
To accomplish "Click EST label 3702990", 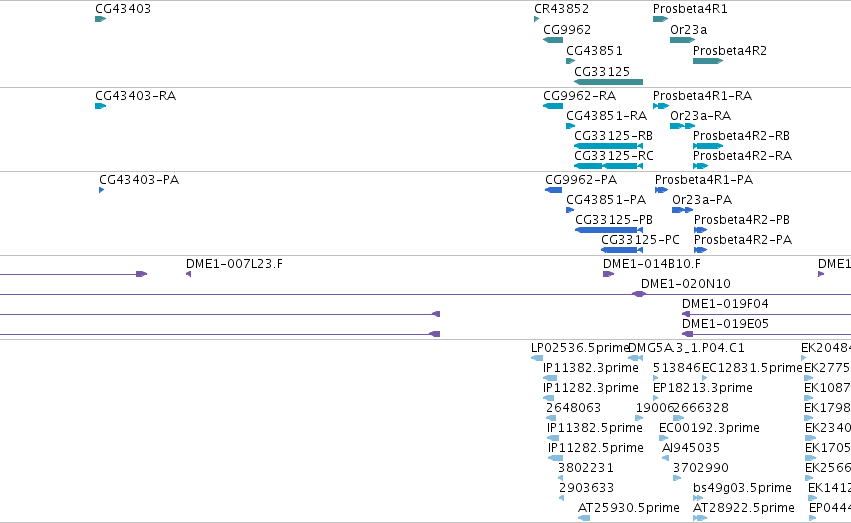I will (x=701, y=468).
